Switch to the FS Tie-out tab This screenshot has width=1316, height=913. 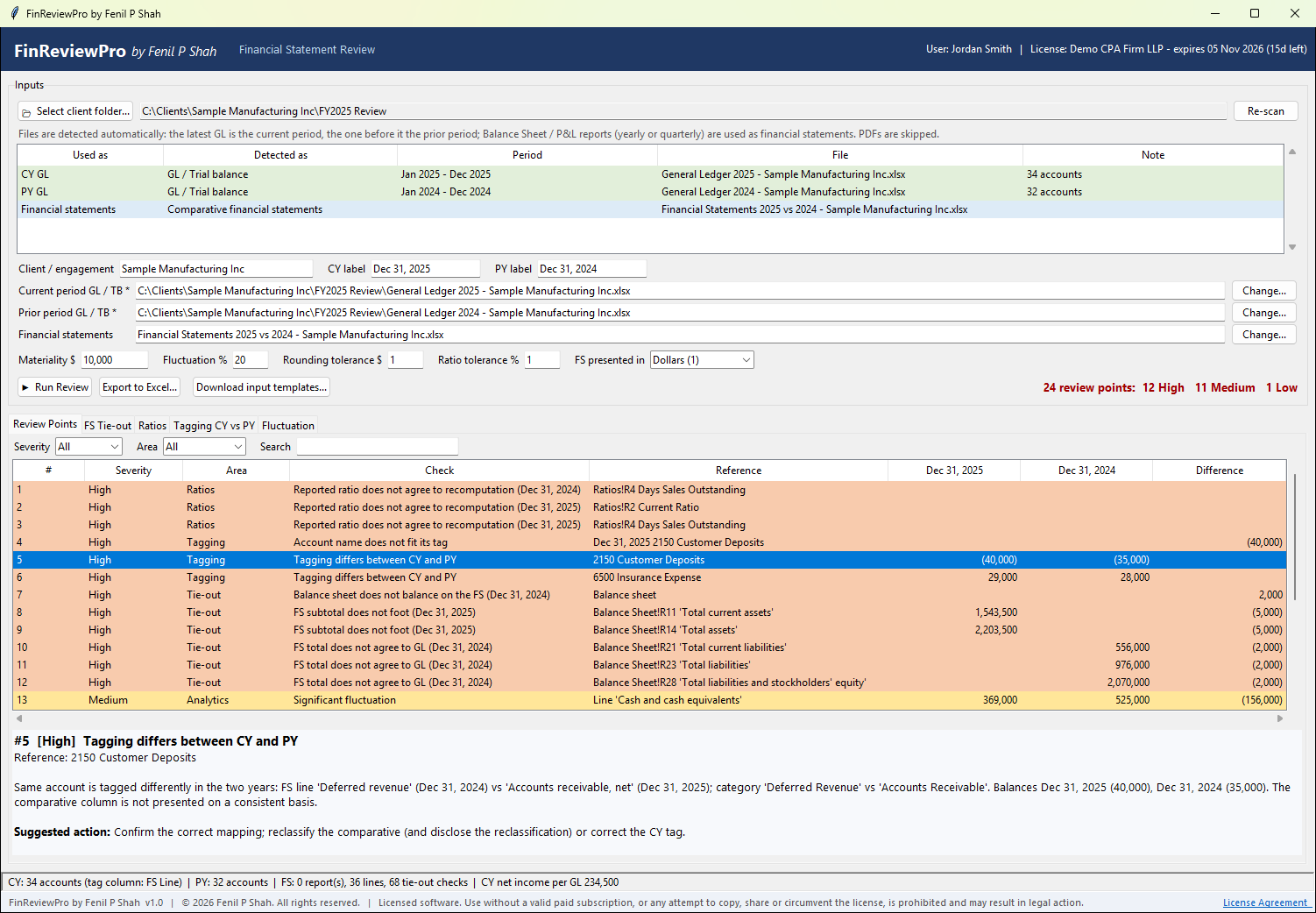coord(108,426)
